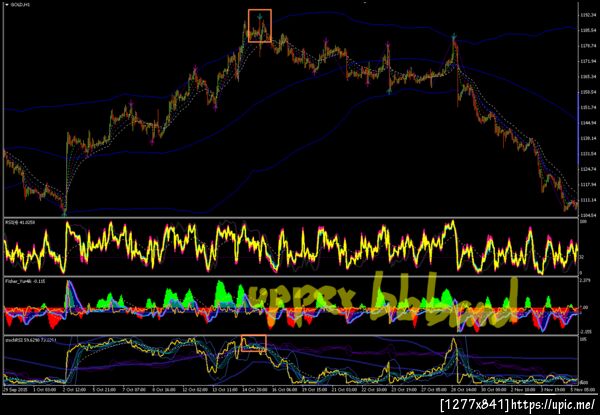Select the cyan down-arrow marker at the 28 Oct peak
The height and width of the screenshot is (415, 600).
tap(454, 37)
